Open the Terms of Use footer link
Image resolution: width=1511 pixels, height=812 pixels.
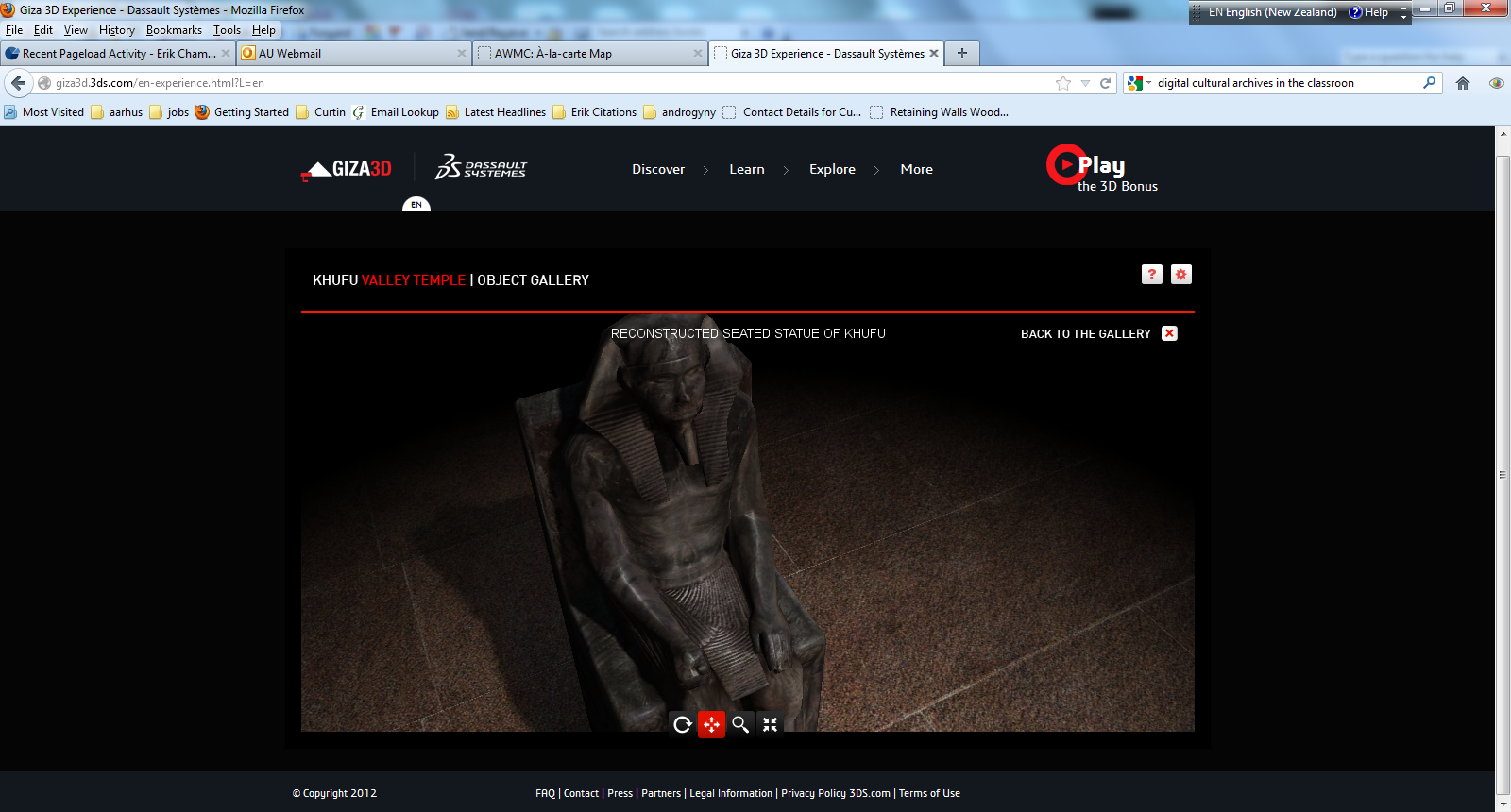click(x=929, y=793)
